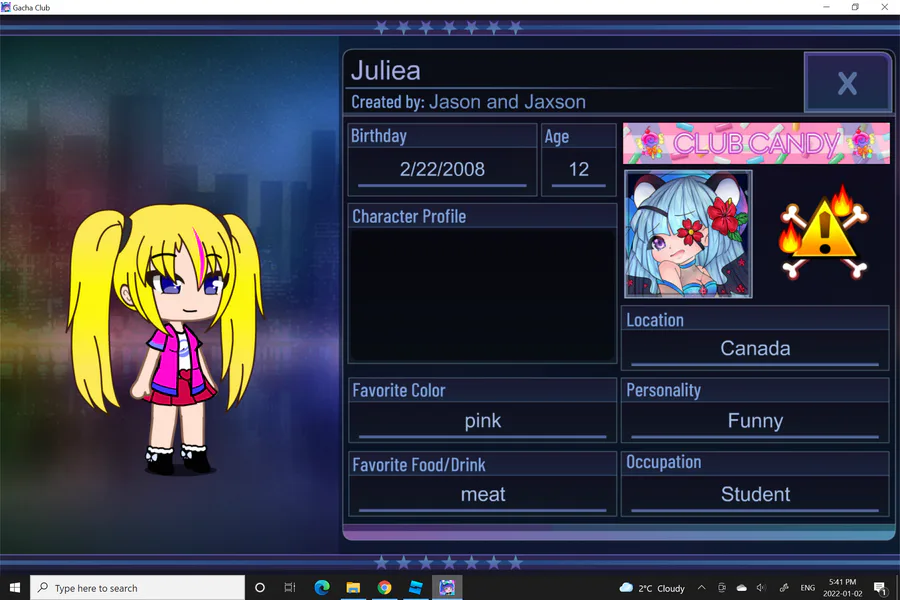
Task: Open File Explorer from the taskbar
Action: pos(353,587)
